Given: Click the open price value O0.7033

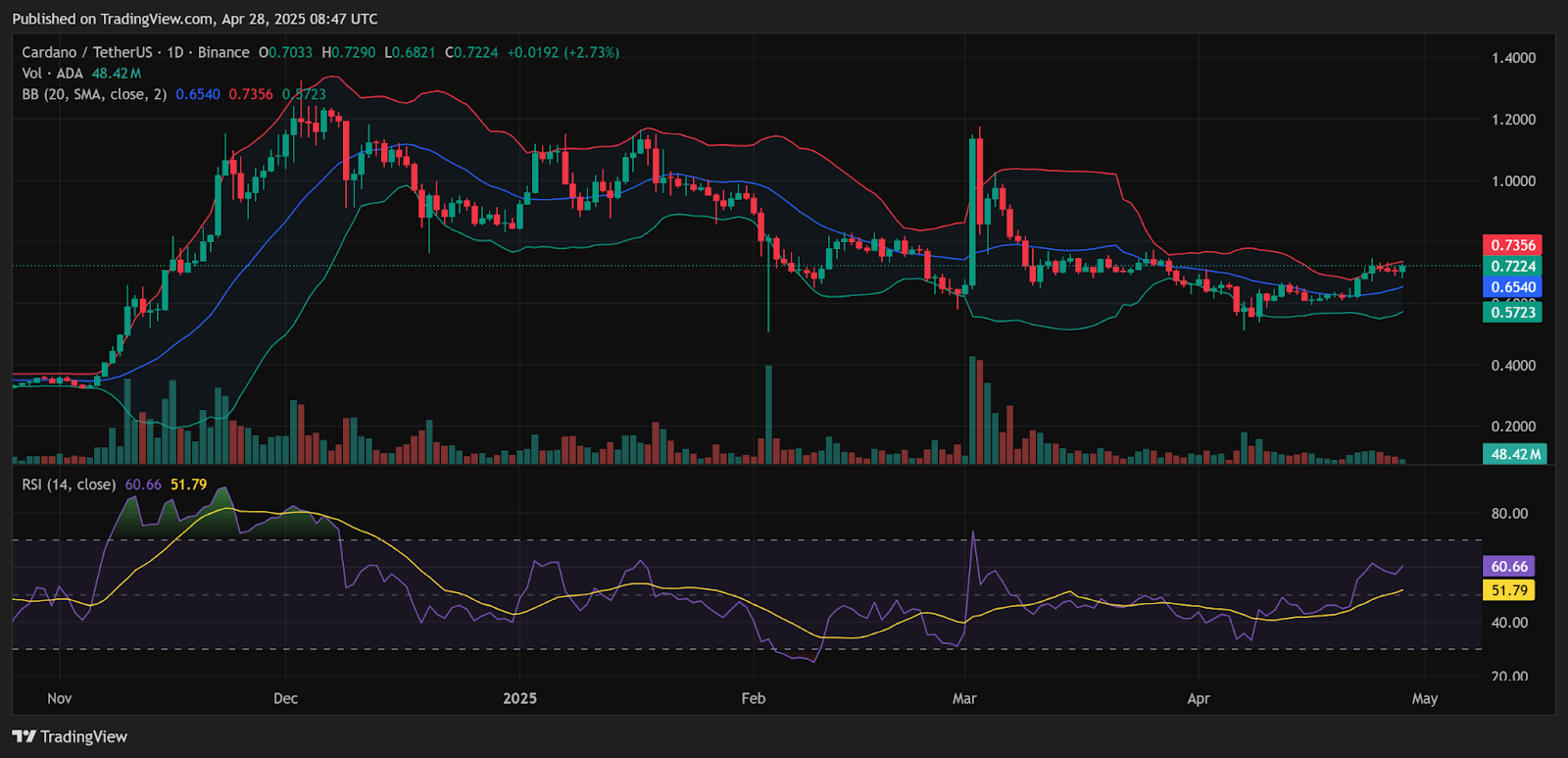Looking at the screenshot, I should [285, 52].
